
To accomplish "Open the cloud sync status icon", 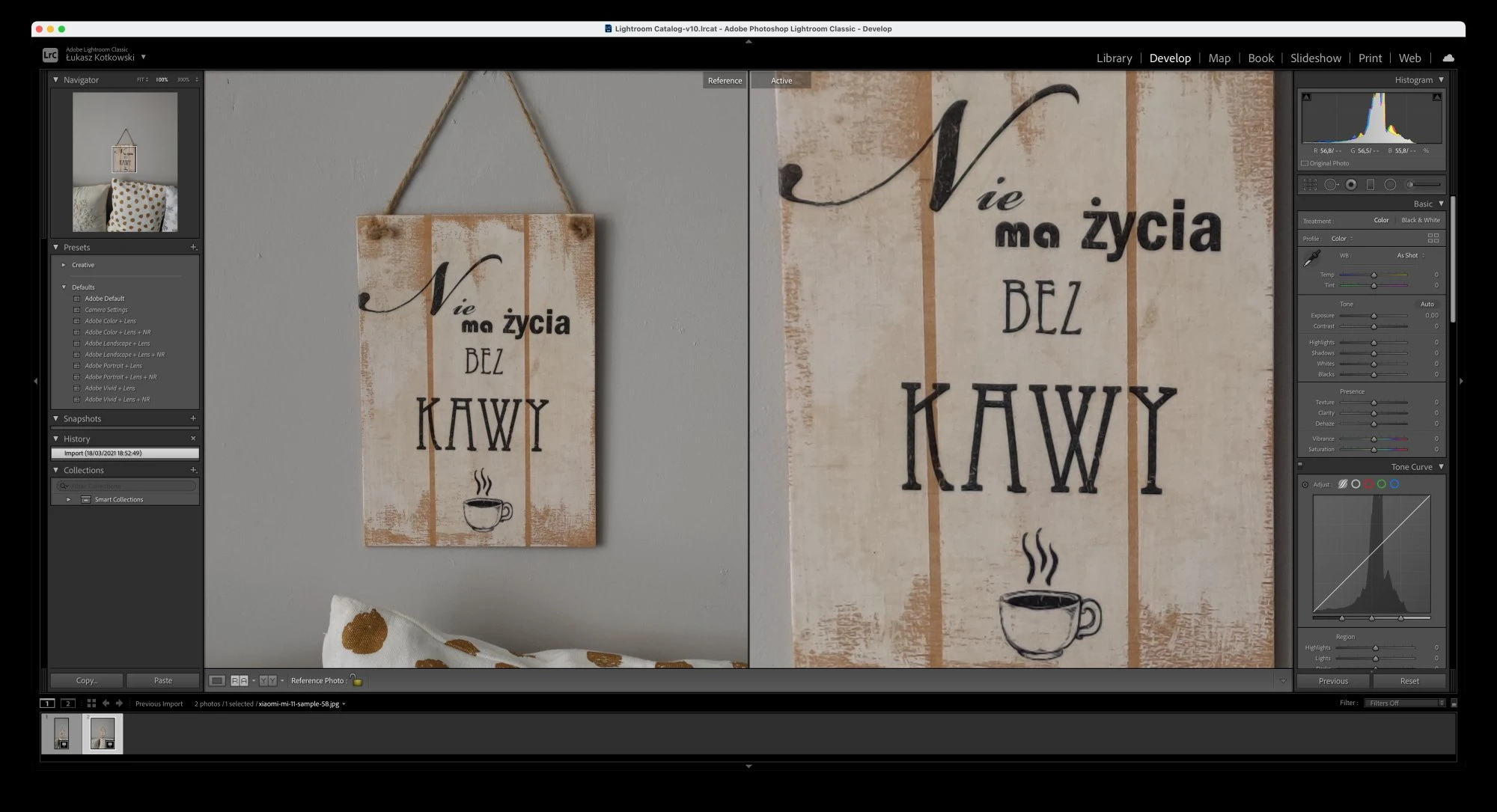I will click(1448, 58).
